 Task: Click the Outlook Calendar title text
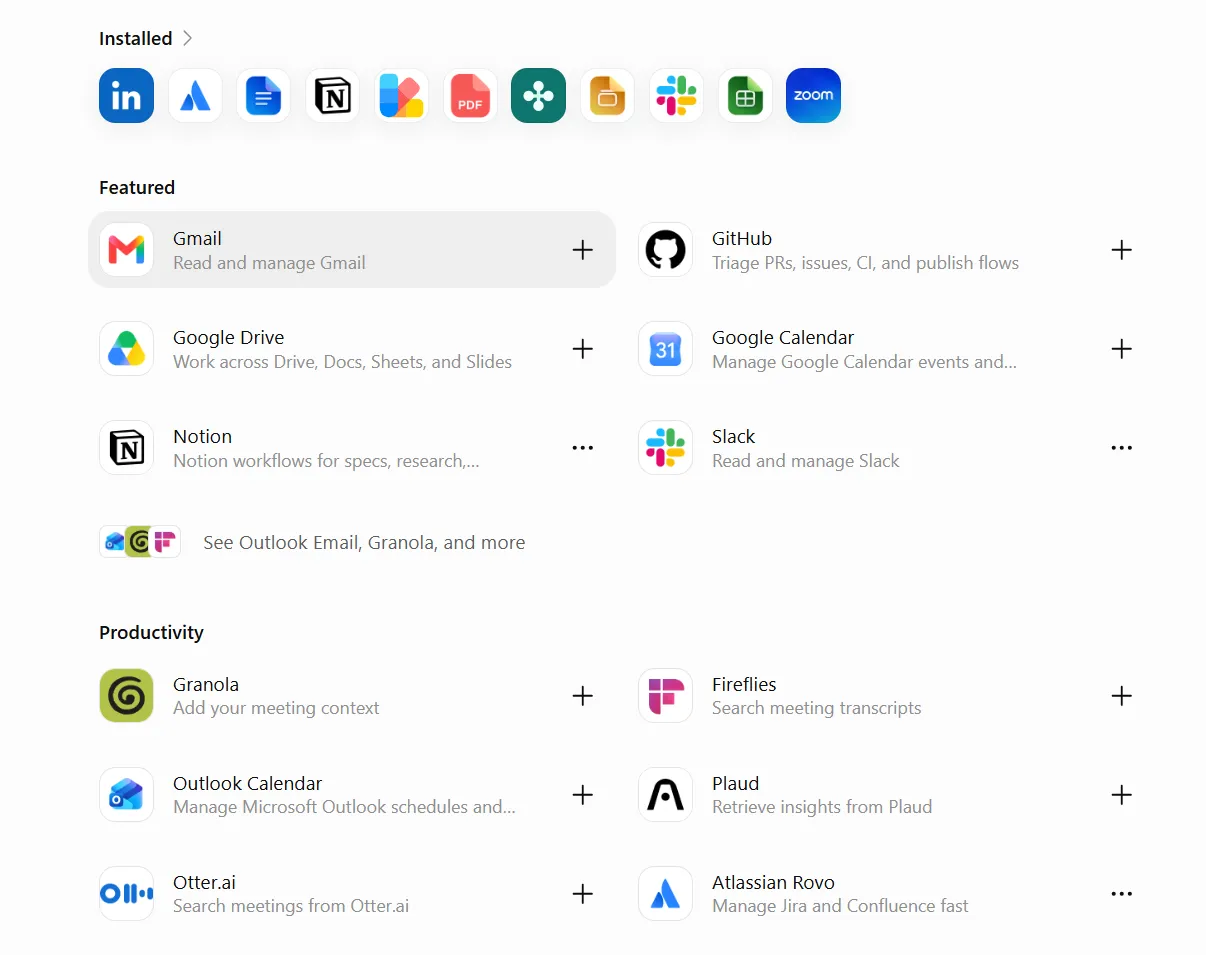tap(247, 783)
